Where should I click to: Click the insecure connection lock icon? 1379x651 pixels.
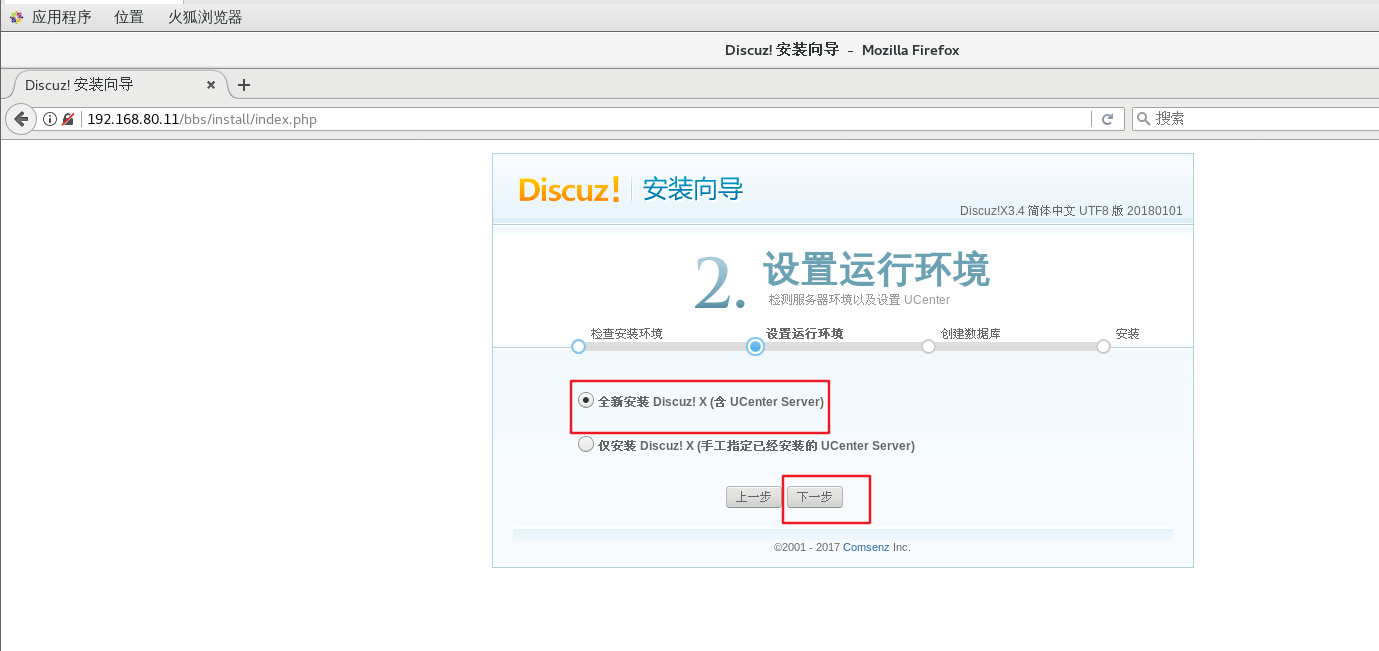click(x=68, y=119)
